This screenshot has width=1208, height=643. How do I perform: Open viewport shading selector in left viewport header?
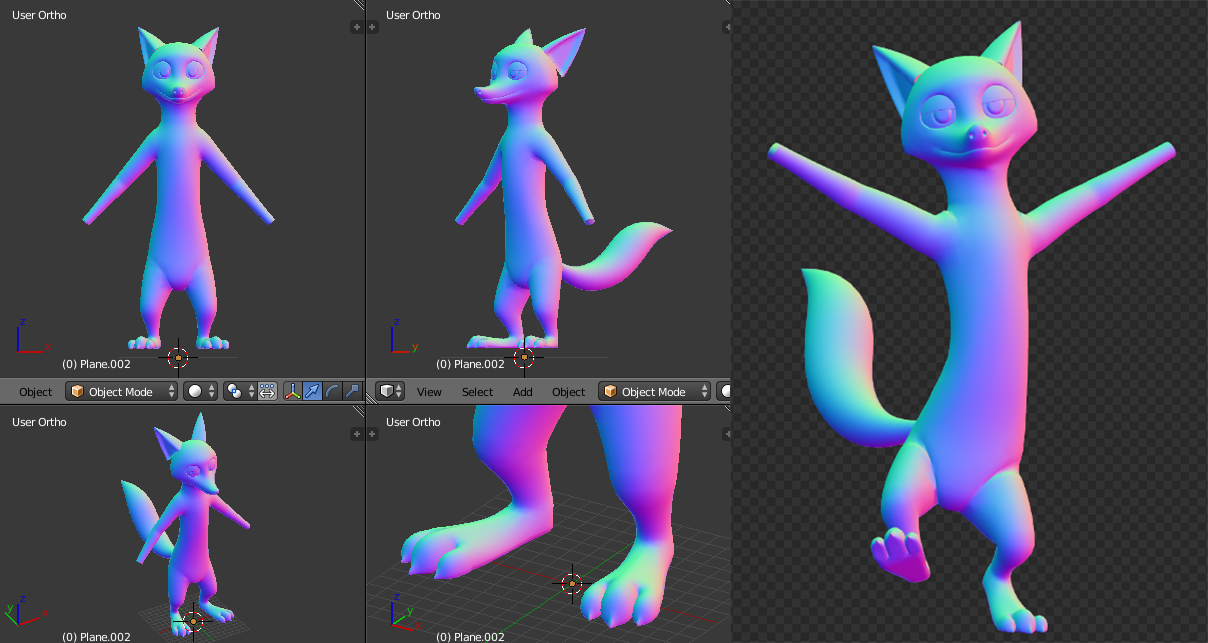click(x=200, y=391)
